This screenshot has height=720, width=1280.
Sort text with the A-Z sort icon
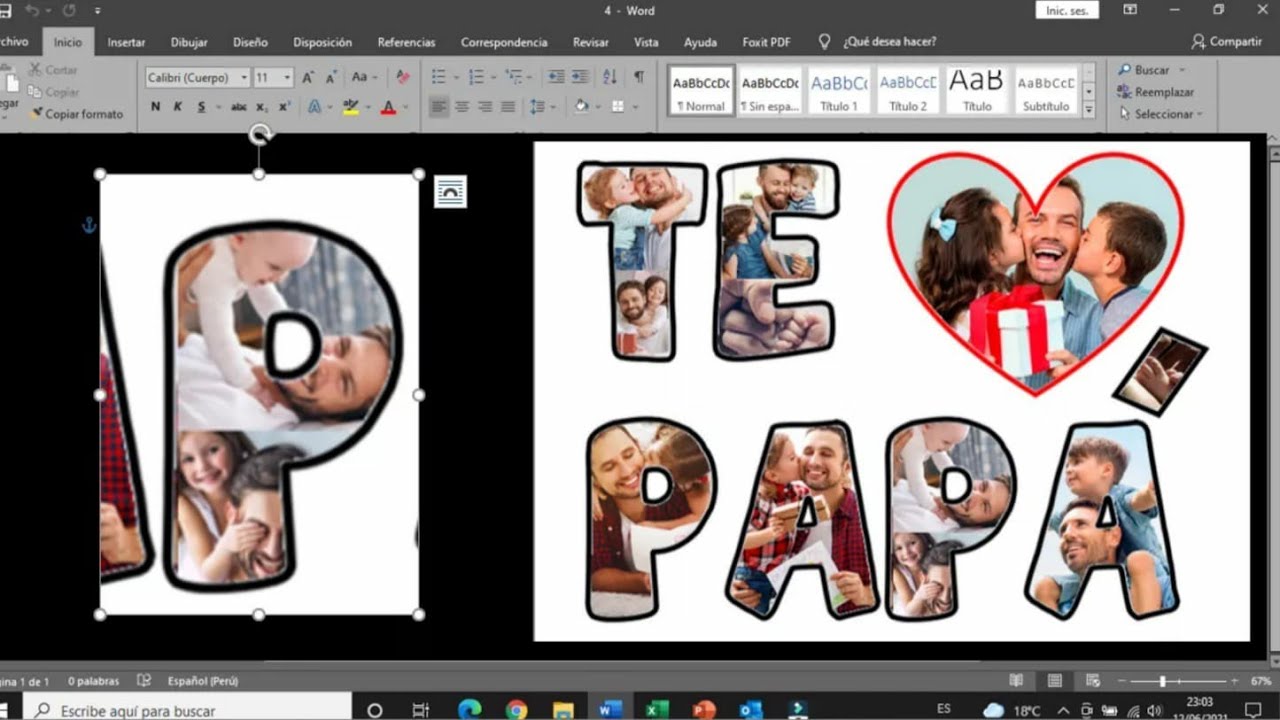click(x=610, y=77)
